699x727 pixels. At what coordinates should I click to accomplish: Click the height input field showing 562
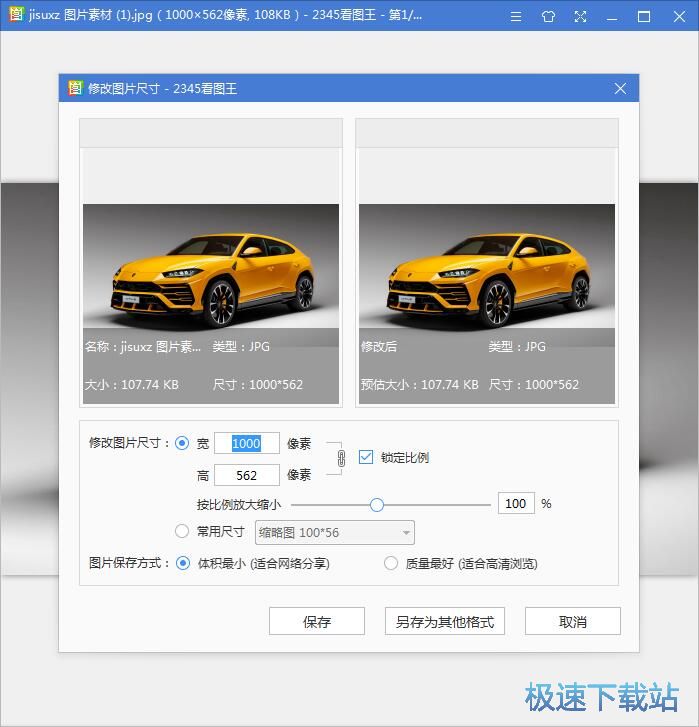point(247,475)
